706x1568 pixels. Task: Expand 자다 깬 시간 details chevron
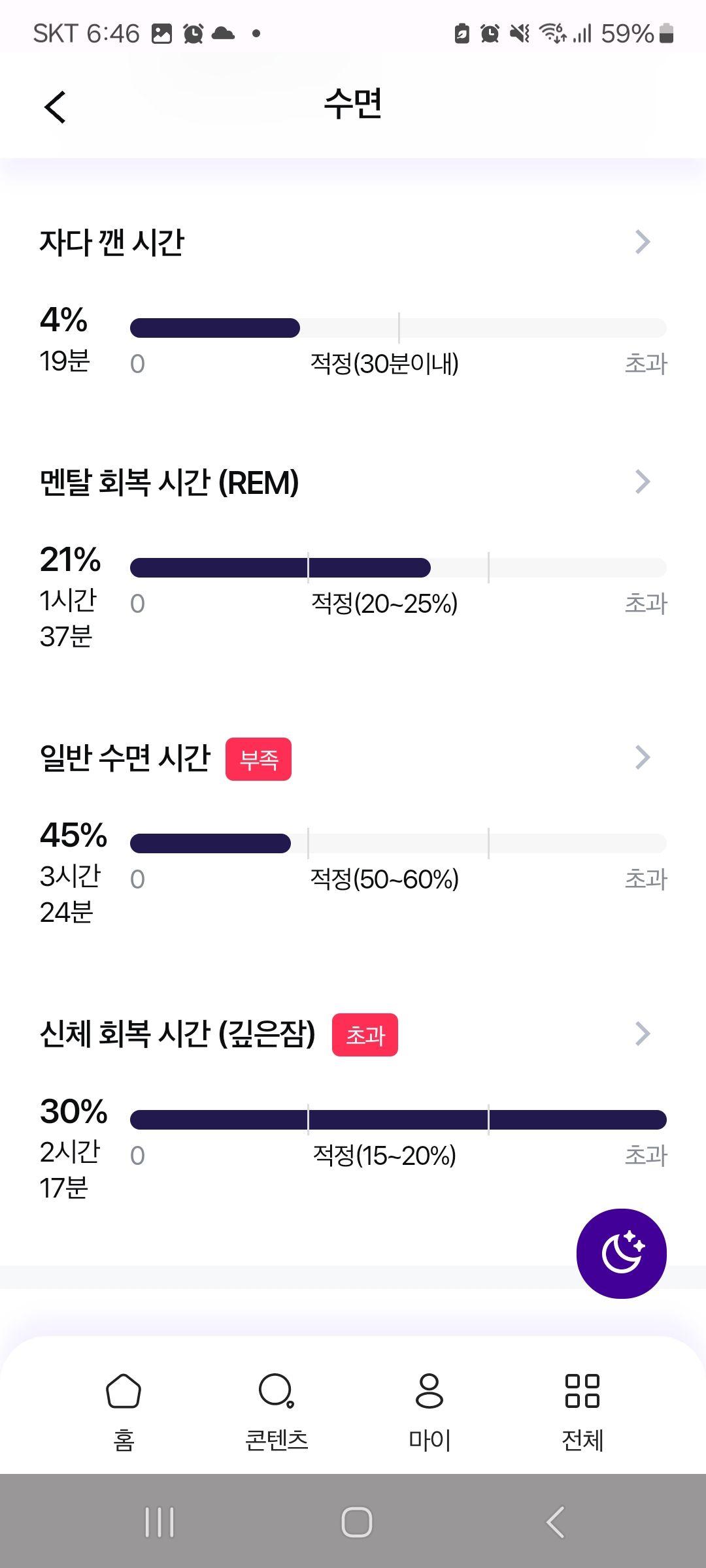[x=643, y=242]
